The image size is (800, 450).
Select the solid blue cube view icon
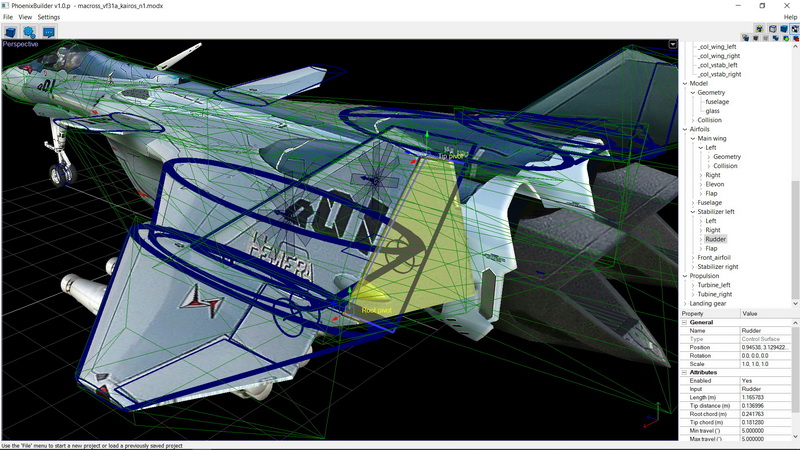point(784,29)
